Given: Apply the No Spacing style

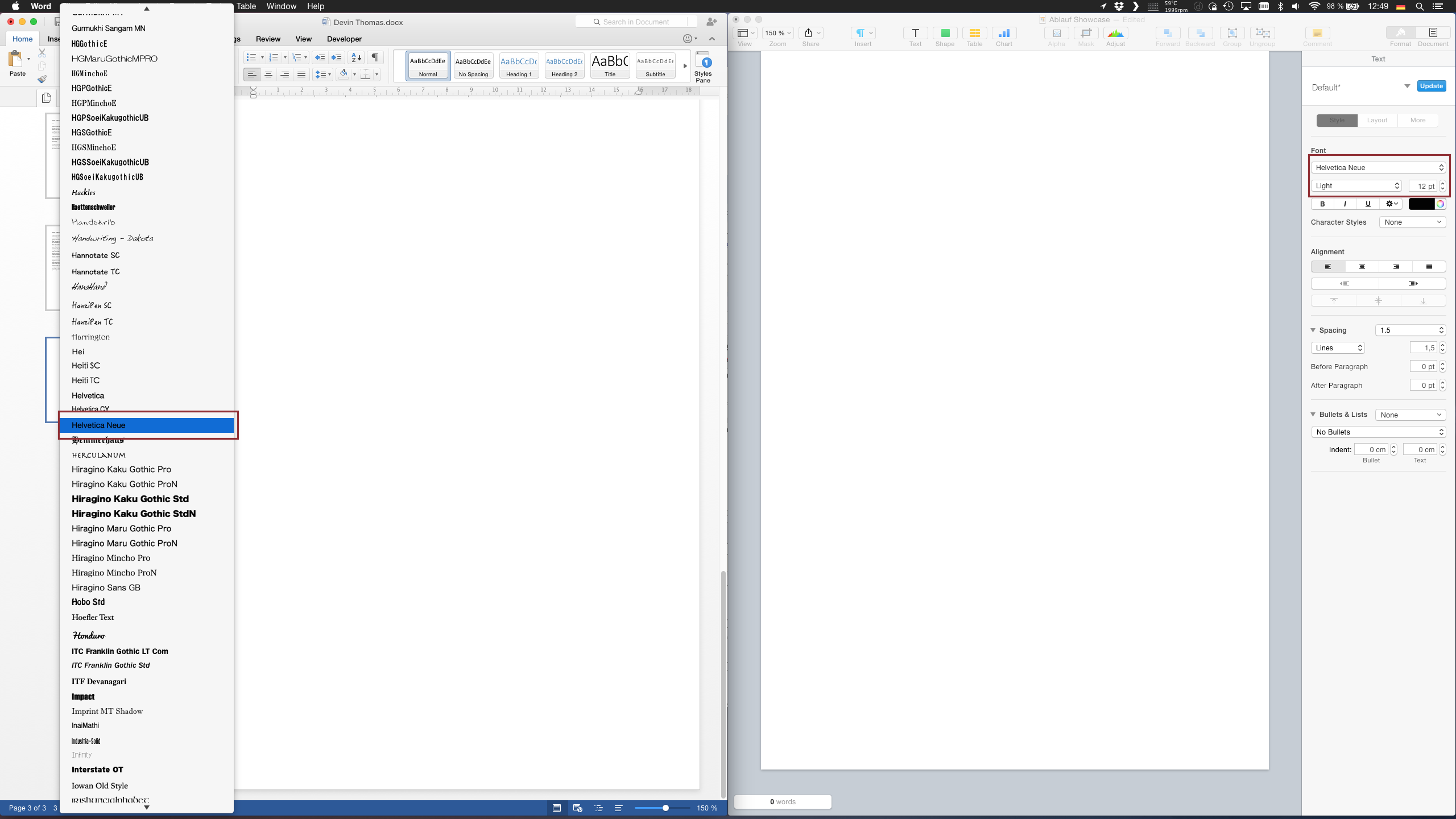Looking at the screenshot, I should [473, 65].
